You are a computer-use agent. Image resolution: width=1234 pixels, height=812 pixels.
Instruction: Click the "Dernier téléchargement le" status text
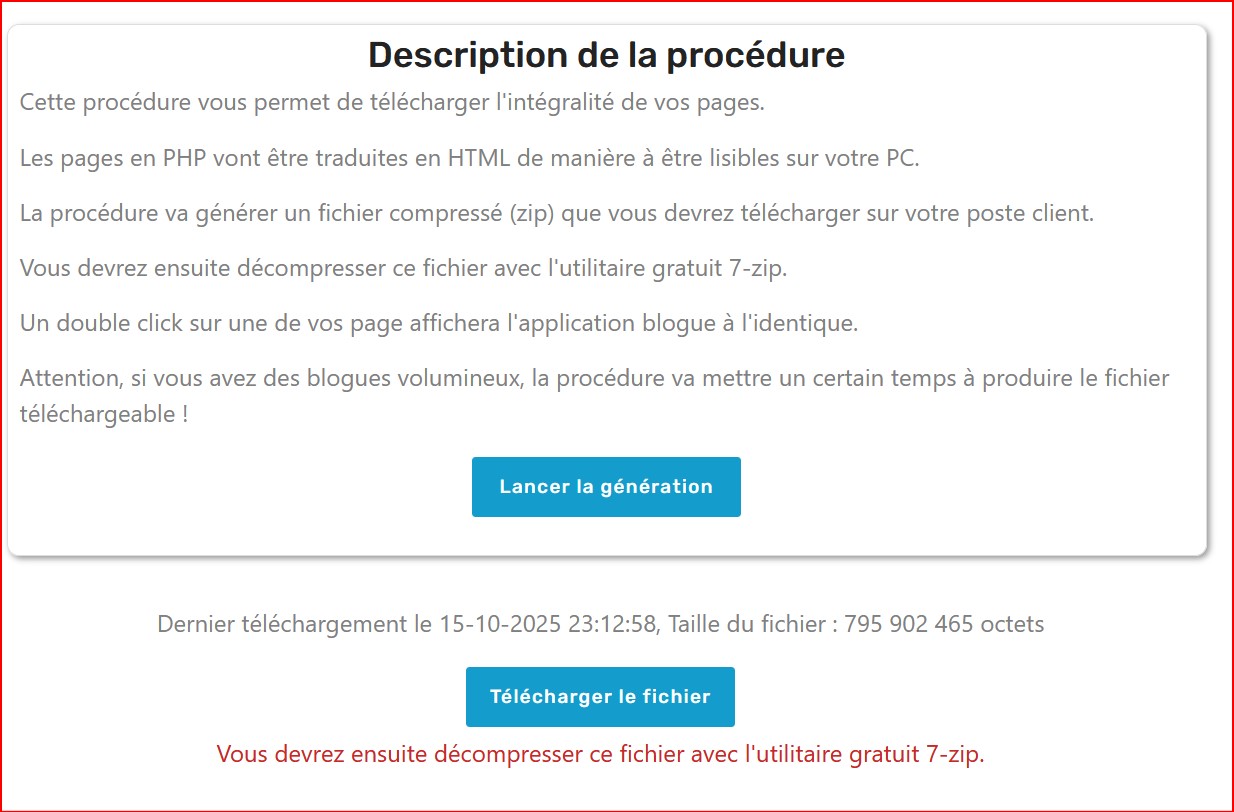tap(601, 625)
